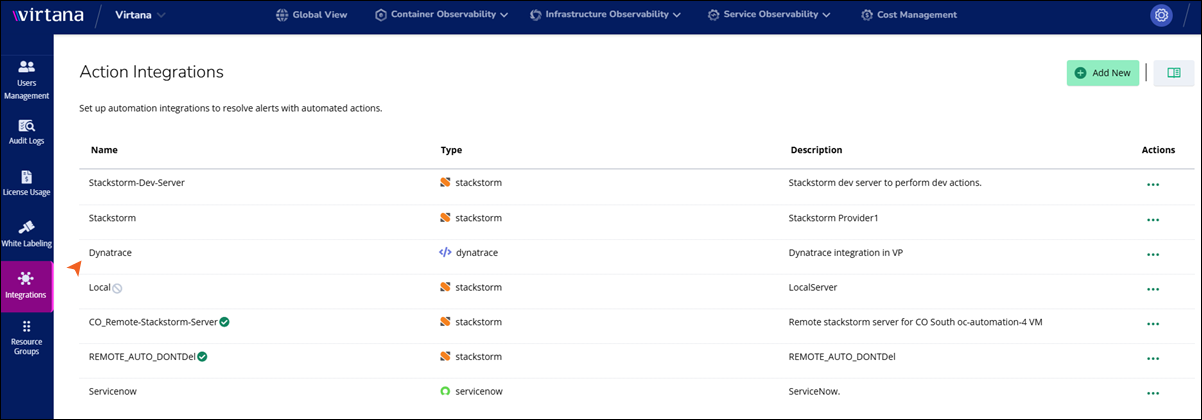
Task: Click the Name column header
Action: pos(104,150)
